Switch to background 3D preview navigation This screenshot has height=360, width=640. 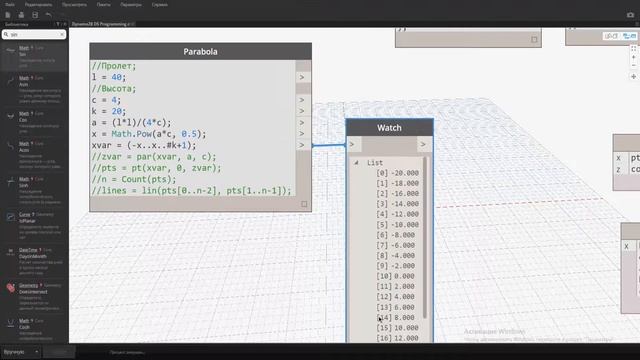click(611, 36)
